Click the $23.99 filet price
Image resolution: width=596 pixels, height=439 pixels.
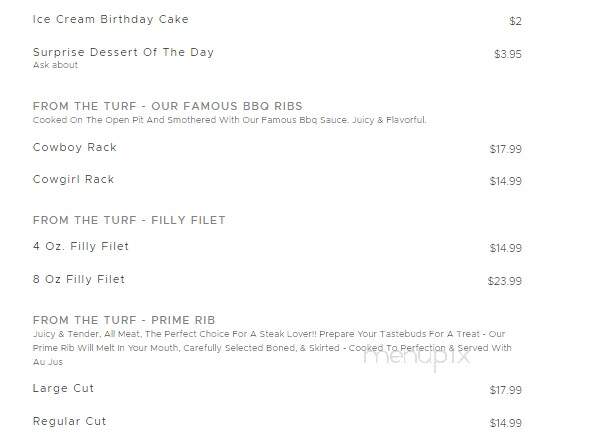(505, 282)
